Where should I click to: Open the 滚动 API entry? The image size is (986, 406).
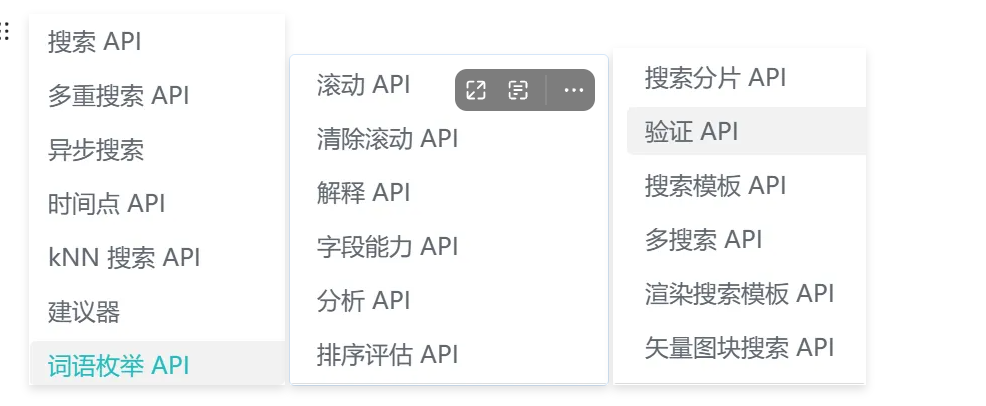pos(363,84)
